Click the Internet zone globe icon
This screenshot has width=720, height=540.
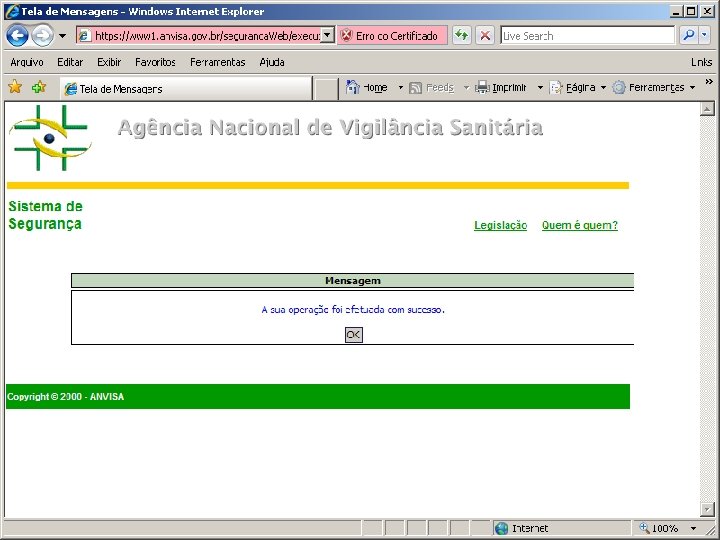tap(501, 529)
